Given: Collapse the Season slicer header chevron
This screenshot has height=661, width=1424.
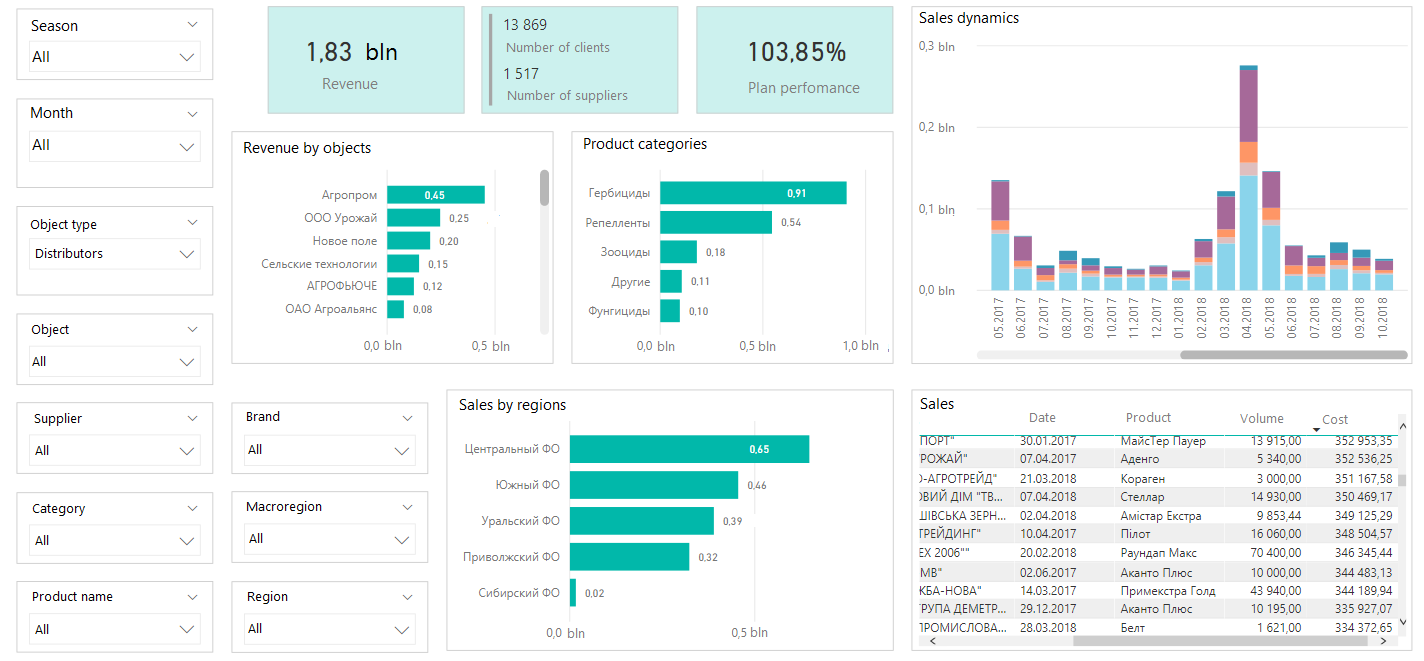Looking at the screenshot, I should 193,26.
